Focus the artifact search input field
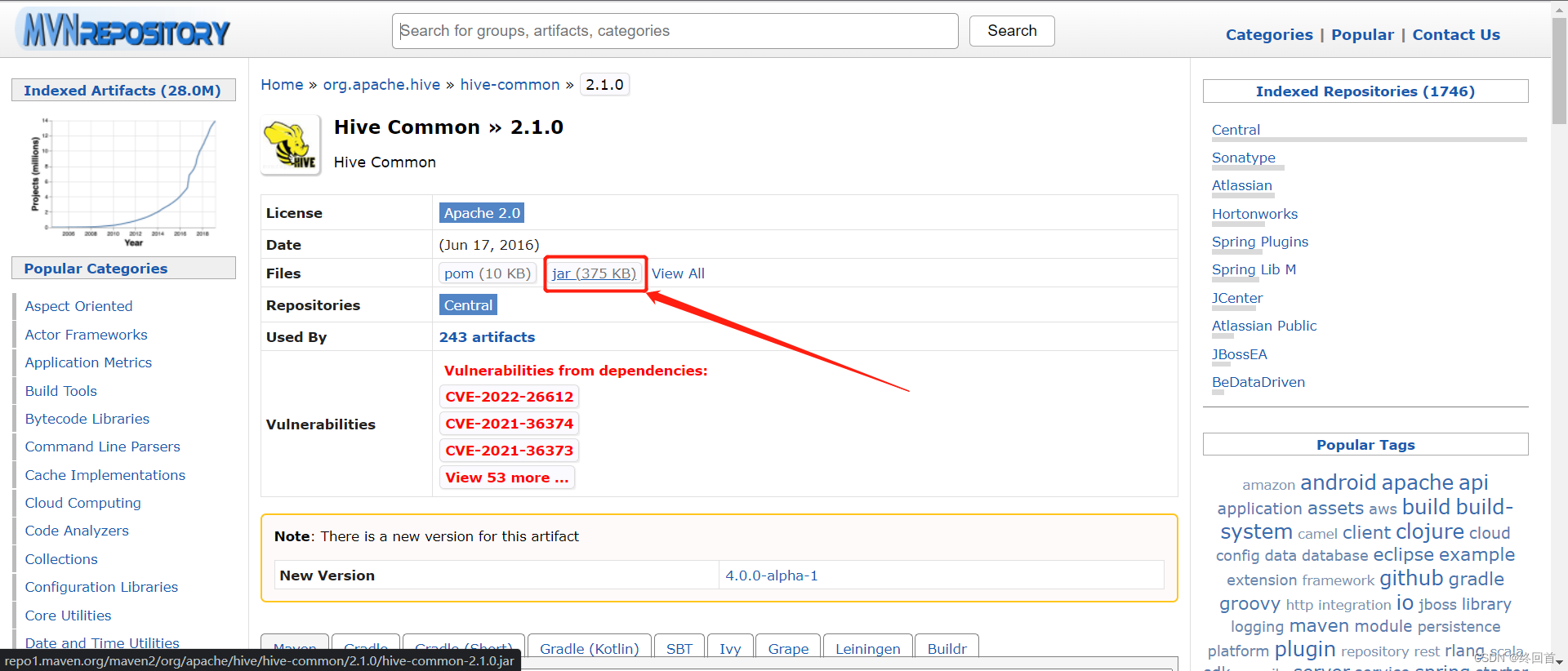Screen dimensions: 1568x671 675,31
